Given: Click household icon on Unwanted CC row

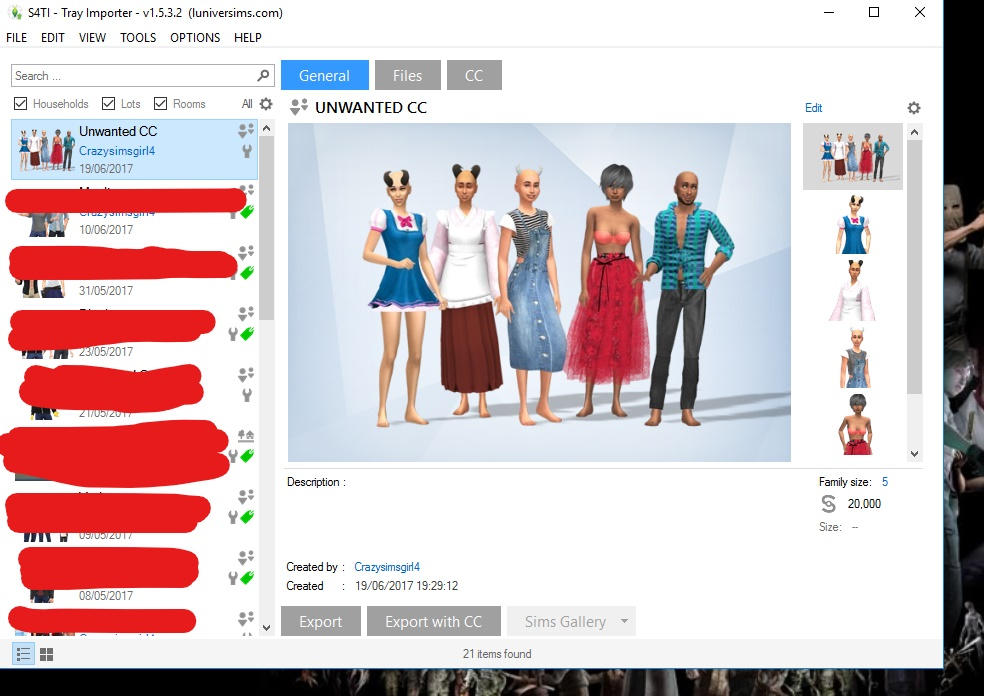Looking at the screenshot, I should click(246, 130).
